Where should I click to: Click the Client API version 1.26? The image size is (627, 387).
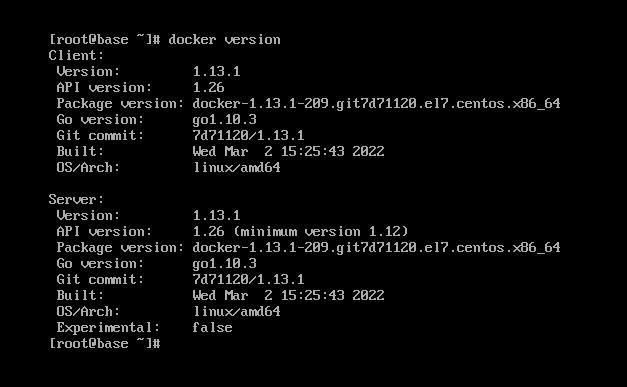[208, 88]
